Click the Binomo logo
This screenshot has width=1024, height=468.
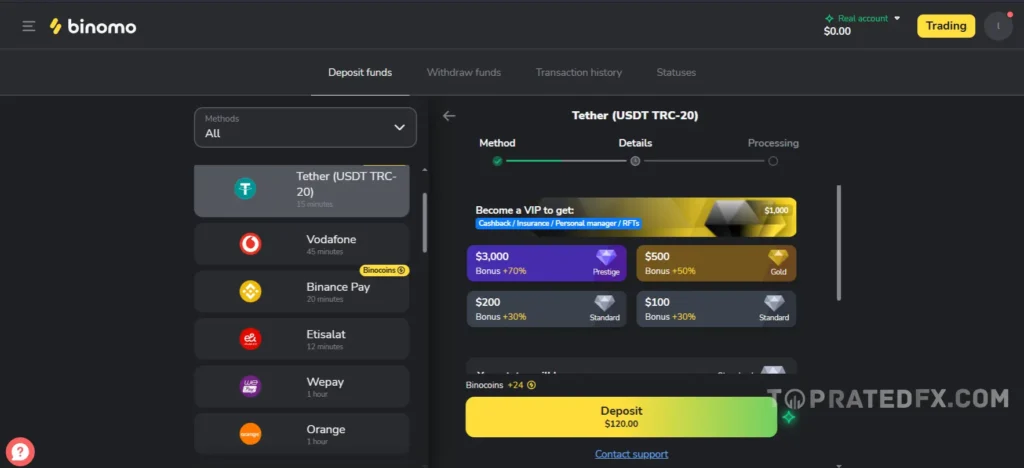tap(93, 26)
